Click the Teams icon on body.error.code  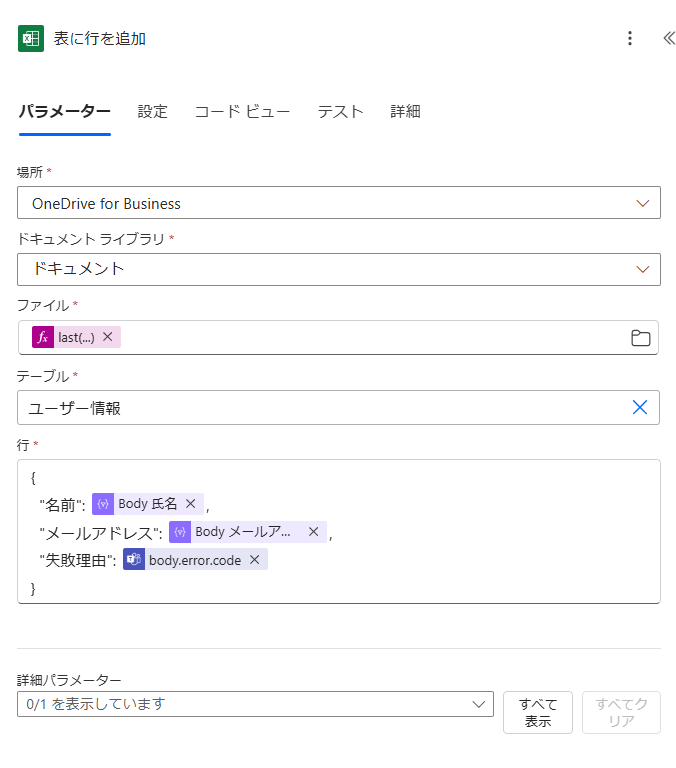click(x=134, y=559)
